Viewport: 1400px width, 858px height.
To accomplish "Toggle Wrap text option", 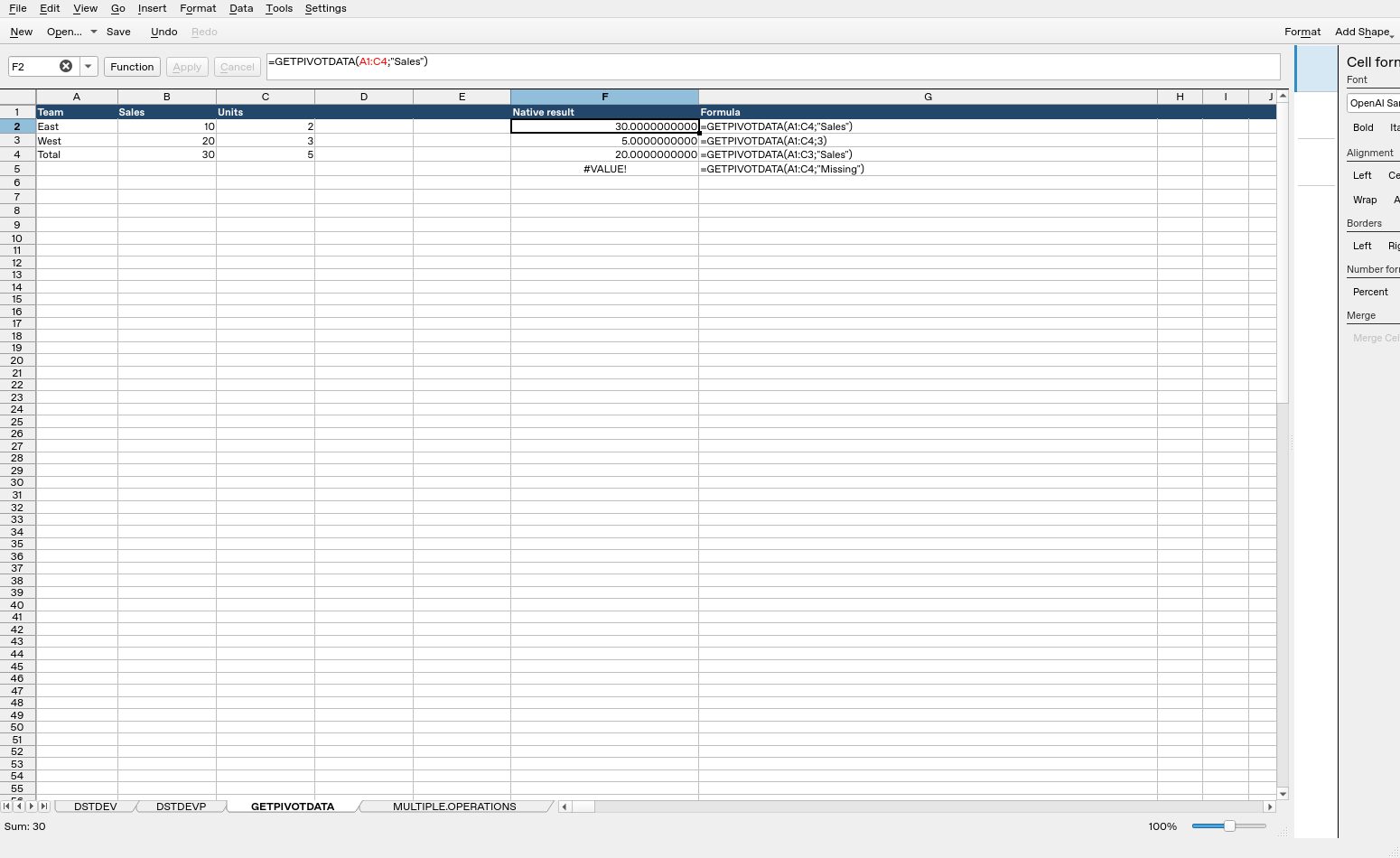I will [x=1365, y=200].
